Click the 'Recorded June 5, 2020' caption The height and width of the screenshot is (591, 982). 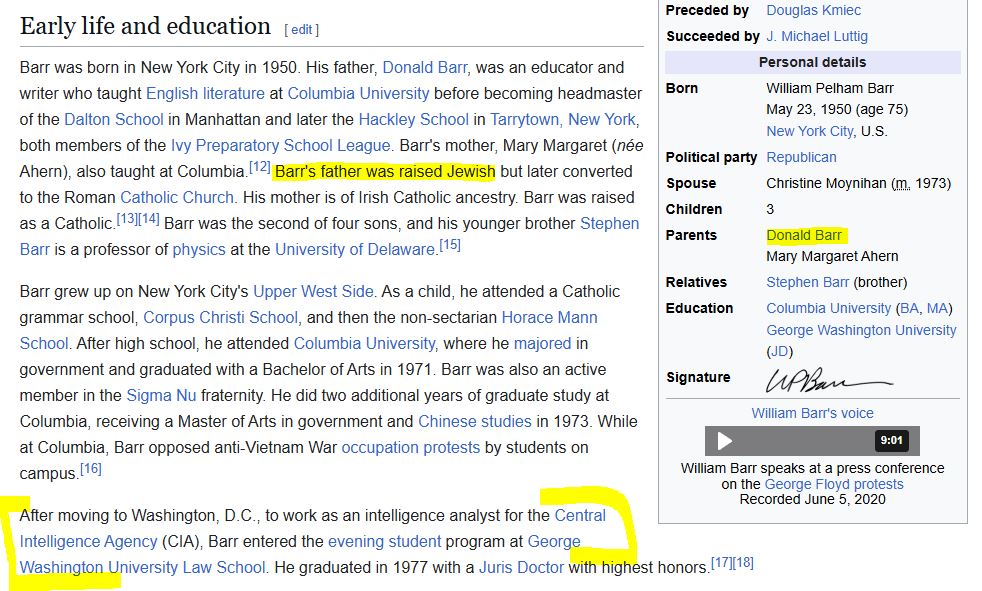pyautogui.click(x=812, y=500)
